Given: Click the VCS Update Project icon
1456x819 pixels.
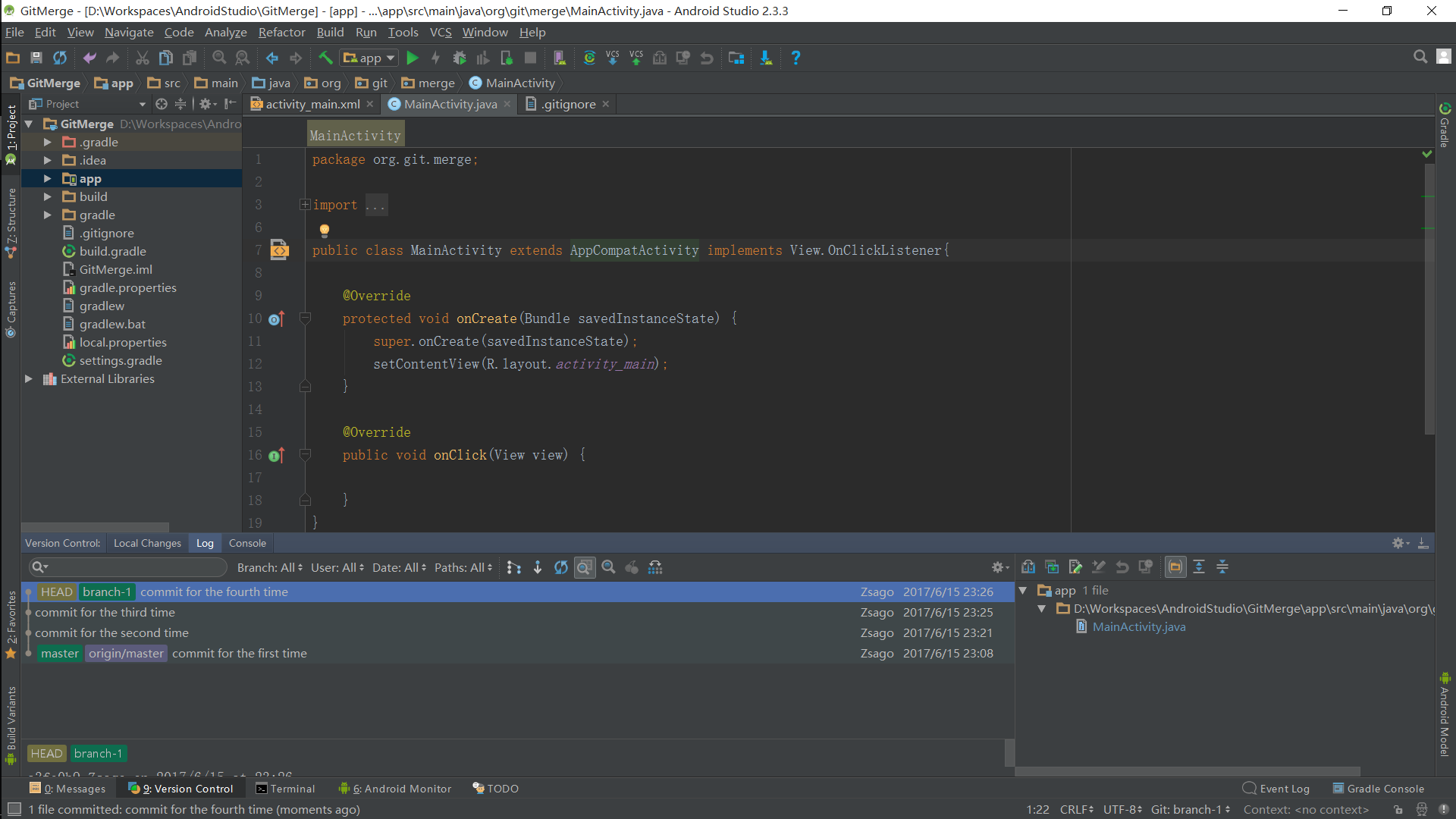Looking at the screenshot, I should [613, 58].
